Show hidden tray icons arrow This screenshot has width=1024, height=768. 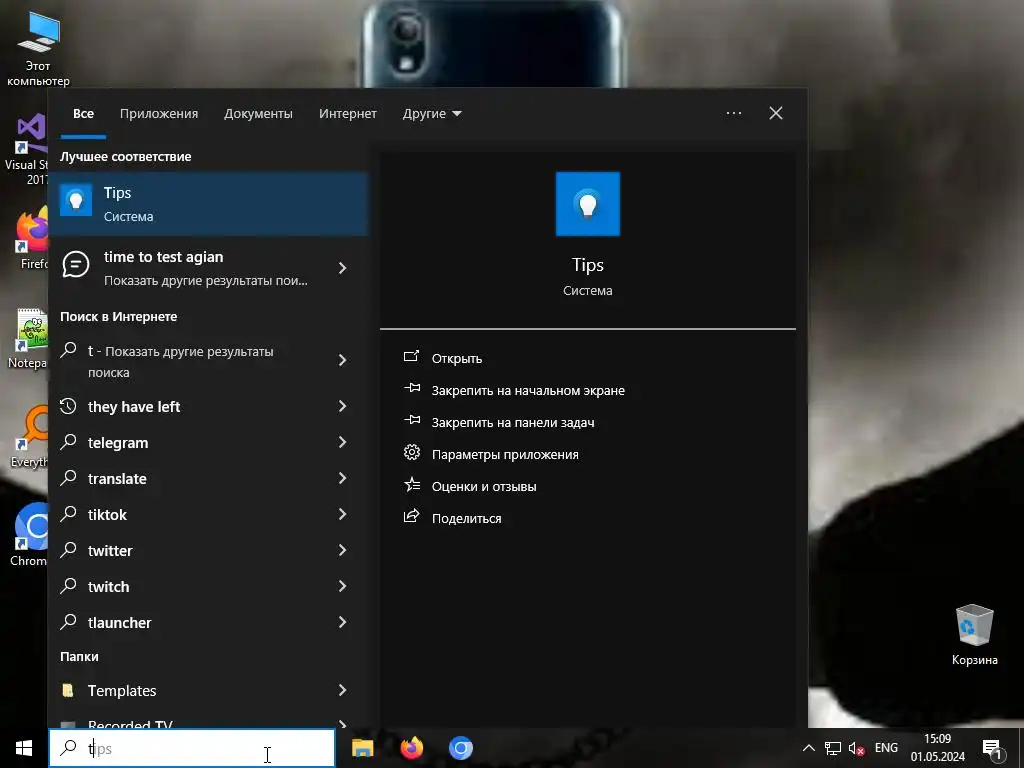pos(808,748)
